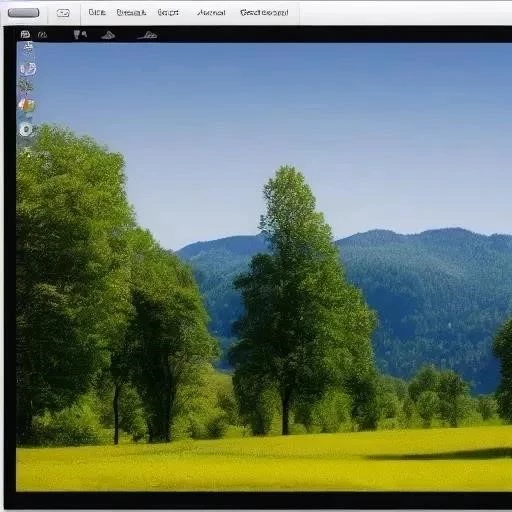The width and height of the screenshot is (512, 512).
Task: Click the orange and yellow icon in the left sidebar
Action: (x=27, y=105)
